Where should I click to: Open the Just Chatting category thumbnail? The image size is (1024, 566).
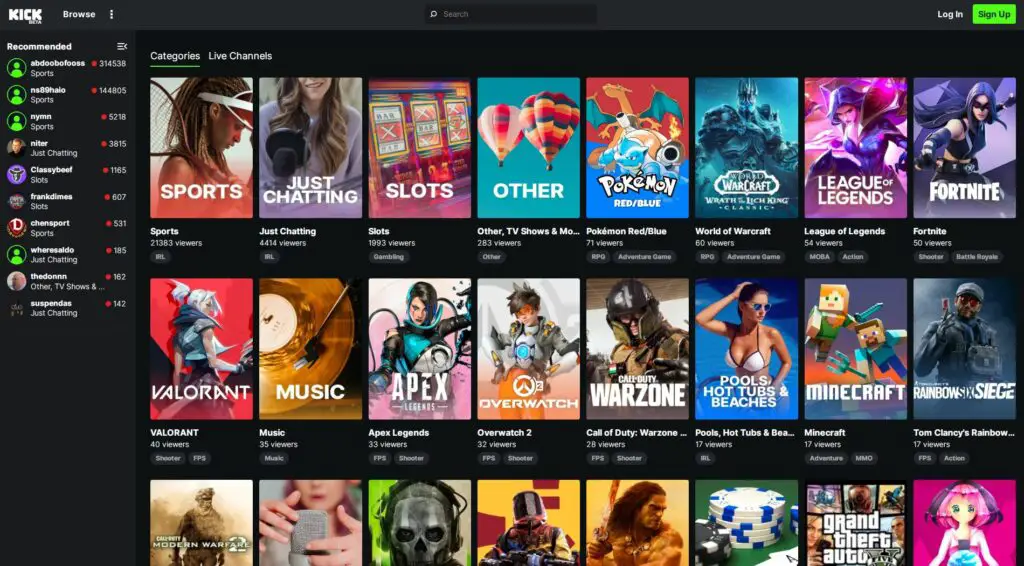tap(310, 148)
